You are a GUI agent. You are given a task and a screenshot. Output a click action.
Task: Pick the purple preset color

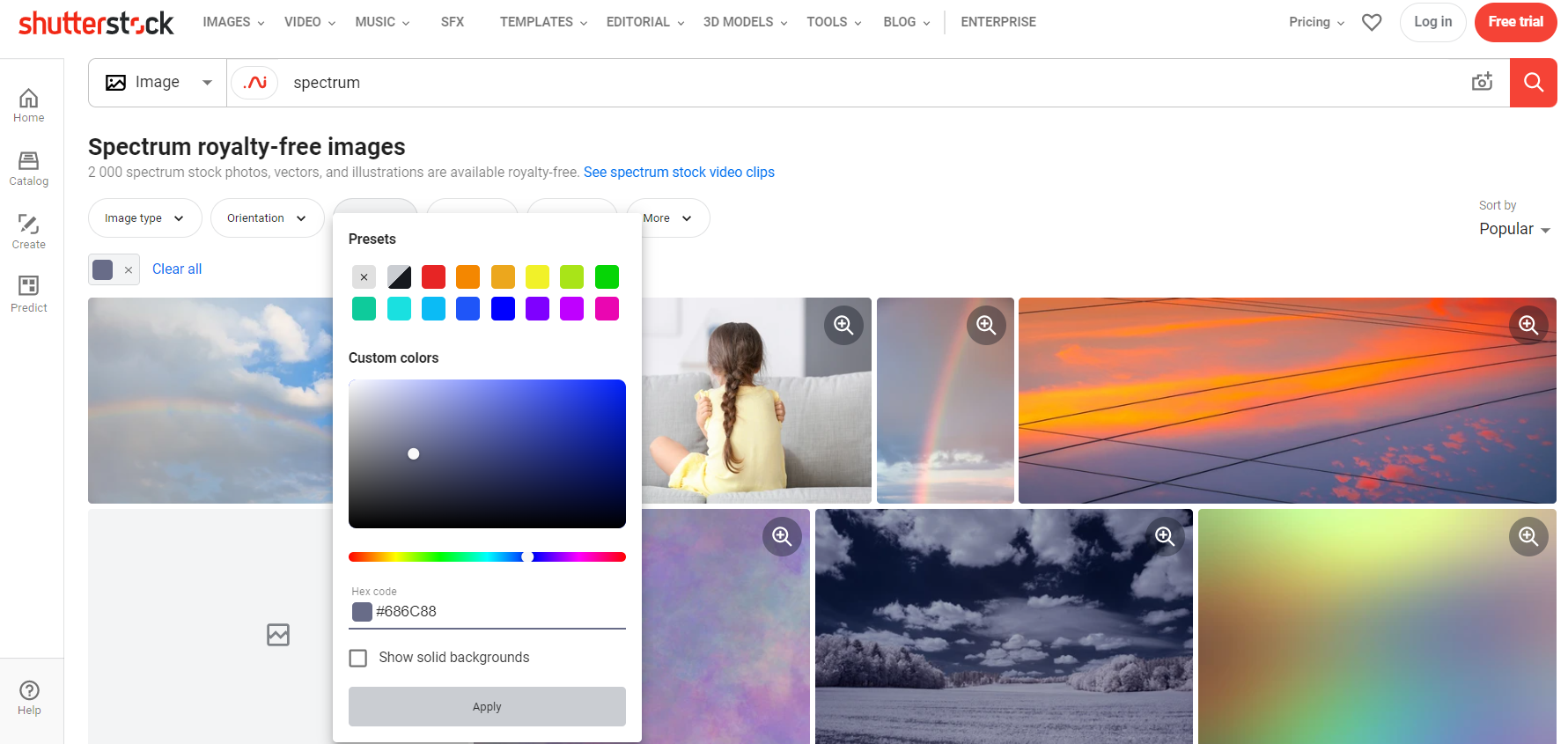point(538,309)
